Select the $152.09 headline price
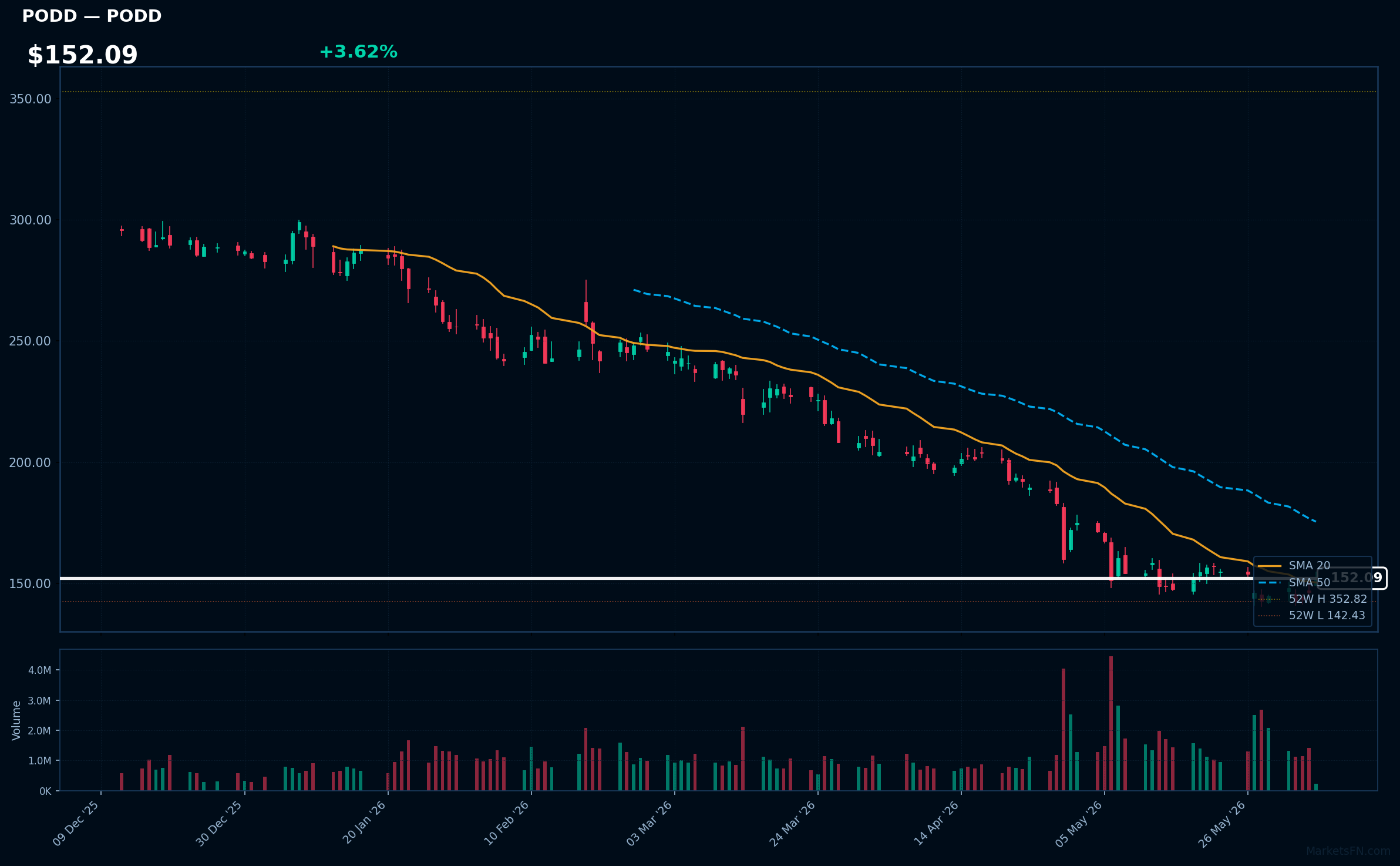1400x866 pixels. [82, 55]
